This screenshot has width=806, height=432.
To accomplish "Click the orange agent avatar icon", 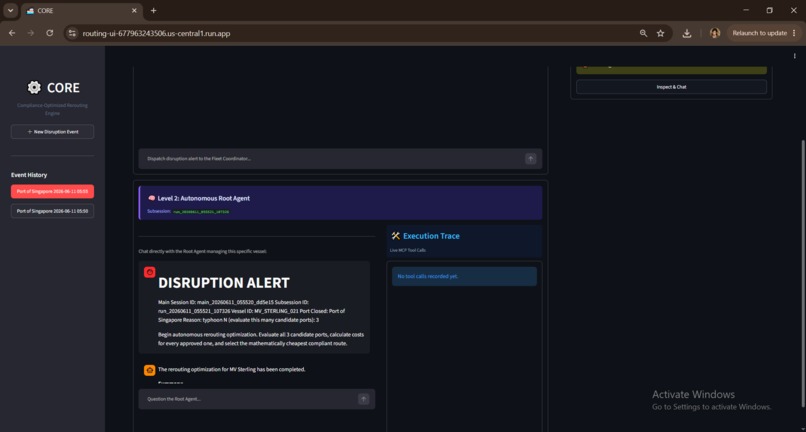I will pyautogui.click(x=150, y=370).
